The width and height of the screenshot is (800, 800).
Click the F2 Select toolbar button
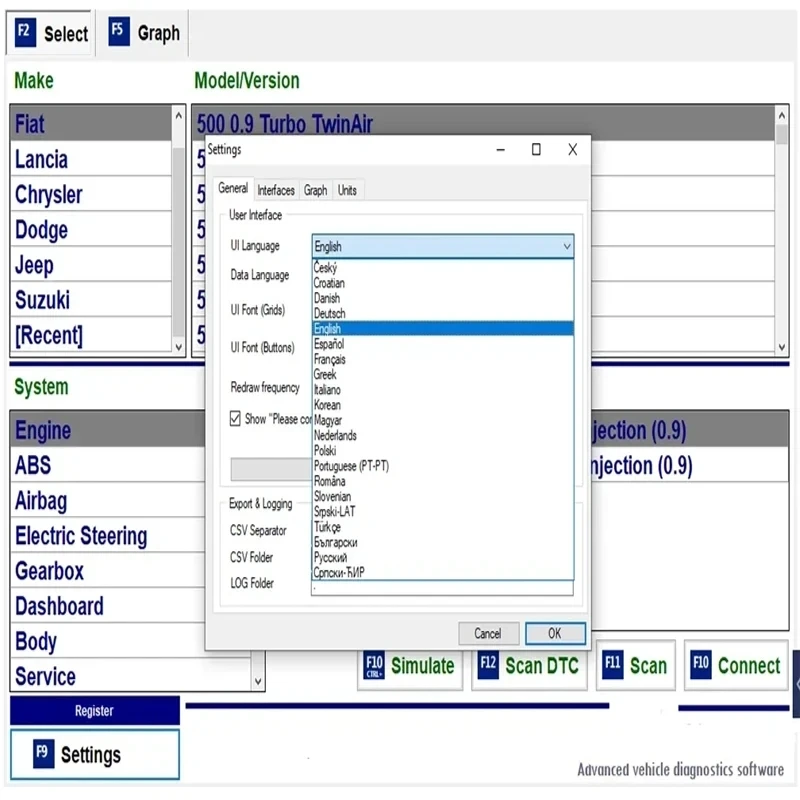pyautogui.click(x=49, y=33)
